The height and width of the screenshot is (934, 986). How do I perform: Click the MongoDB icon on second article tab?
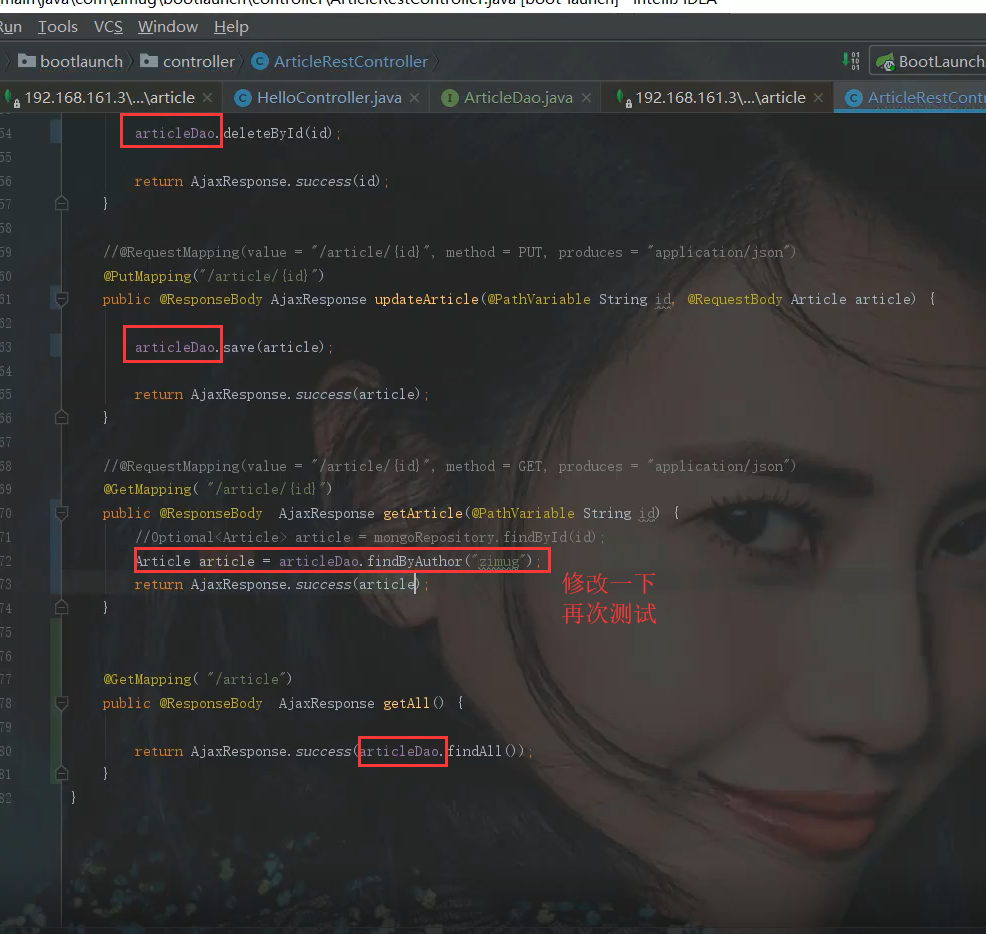(x=622, y=97)
